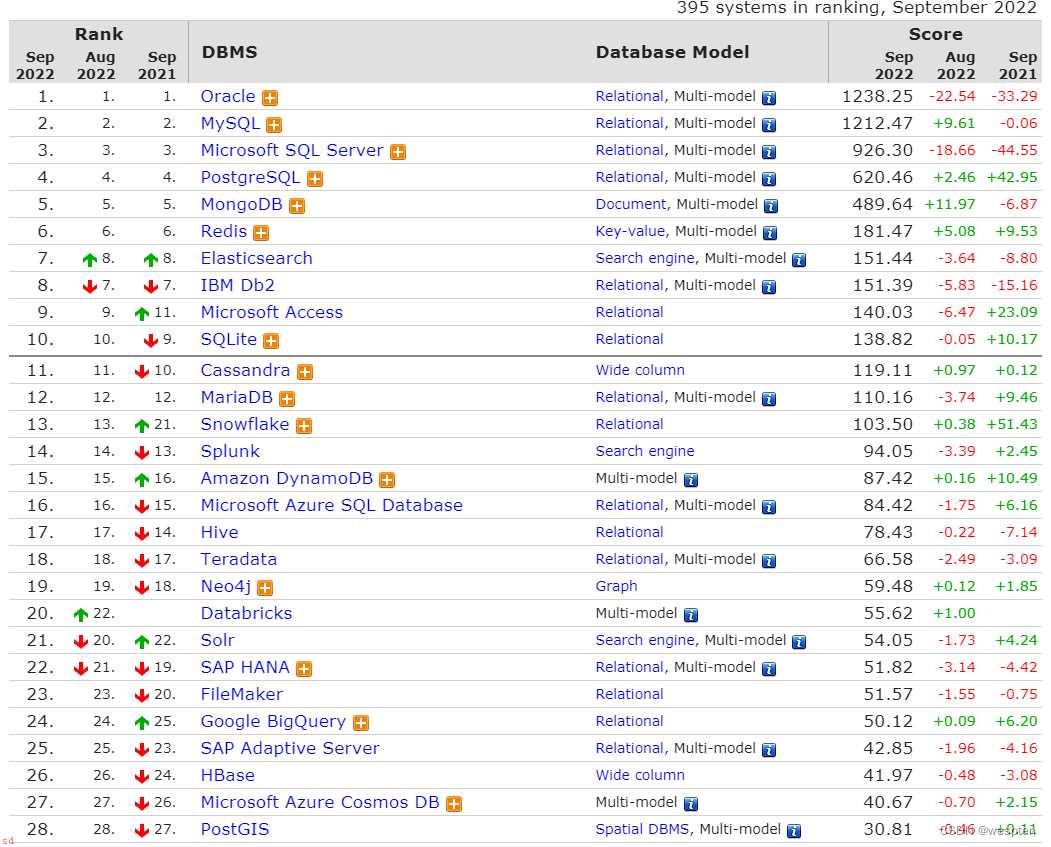Click the orange plus icon beside PostgreSQL

(x=315, y=178)
